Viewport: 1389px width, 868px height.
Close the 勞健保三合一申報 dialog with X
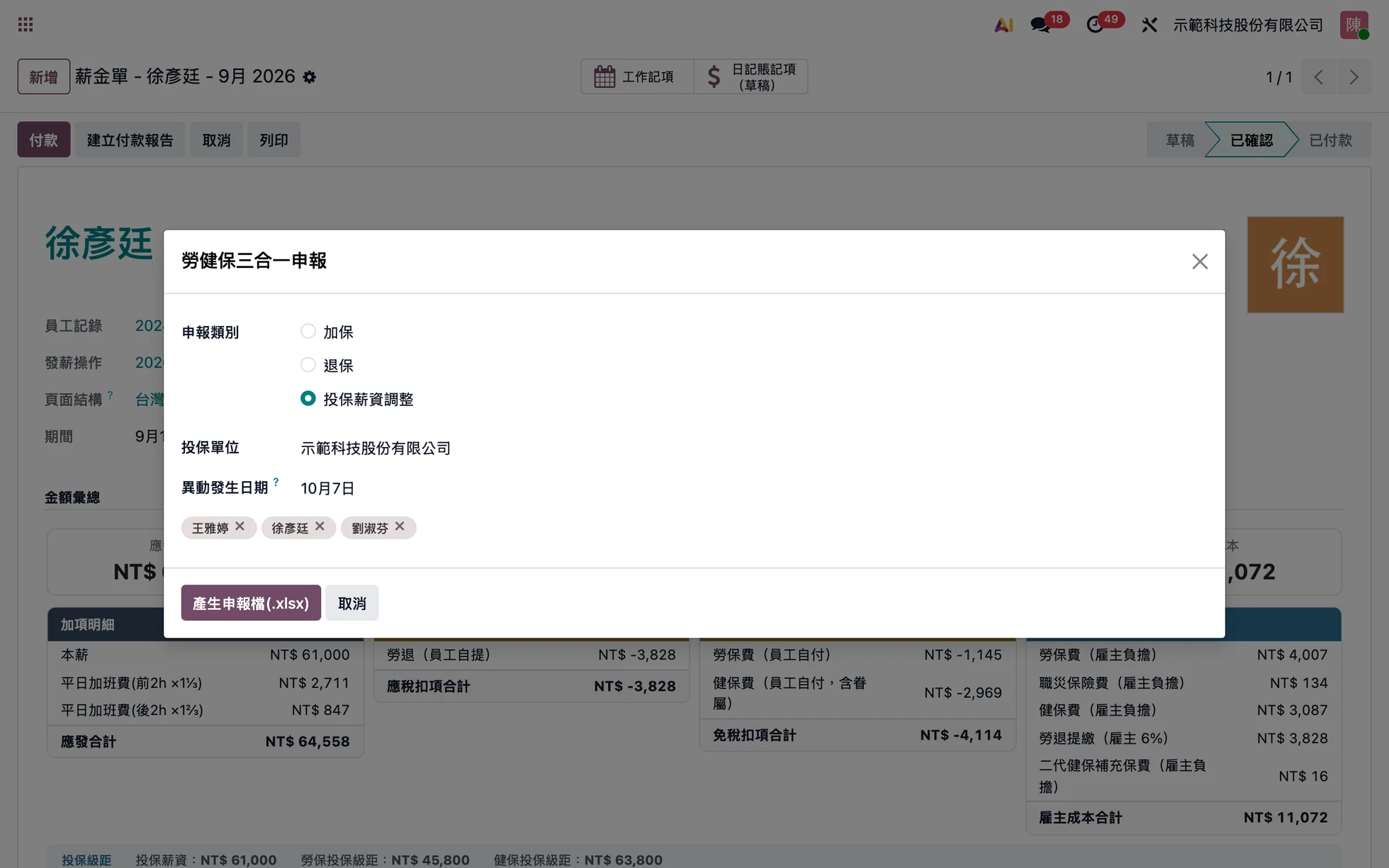pos(1200,261)
